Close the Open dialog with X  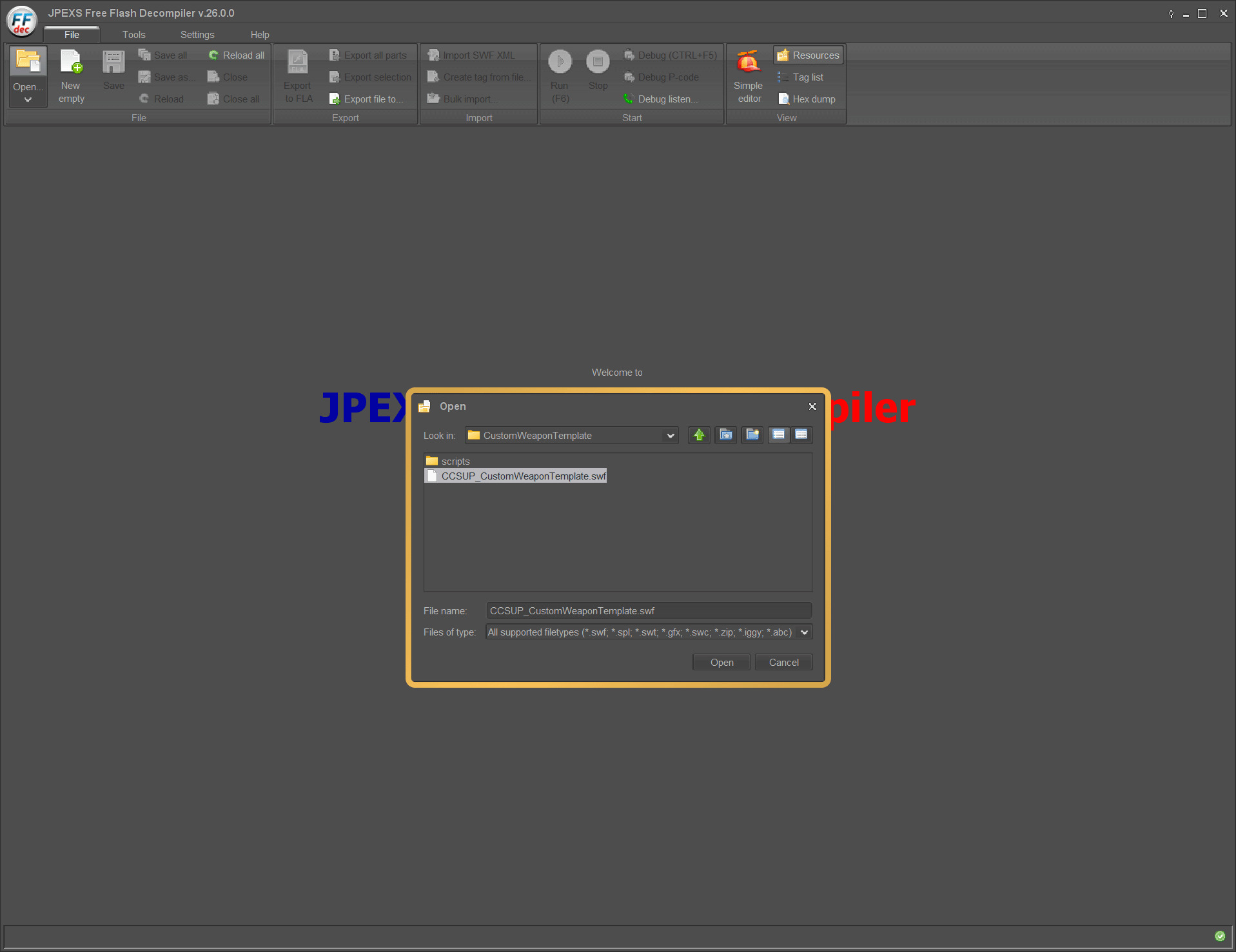click(812, 406)
